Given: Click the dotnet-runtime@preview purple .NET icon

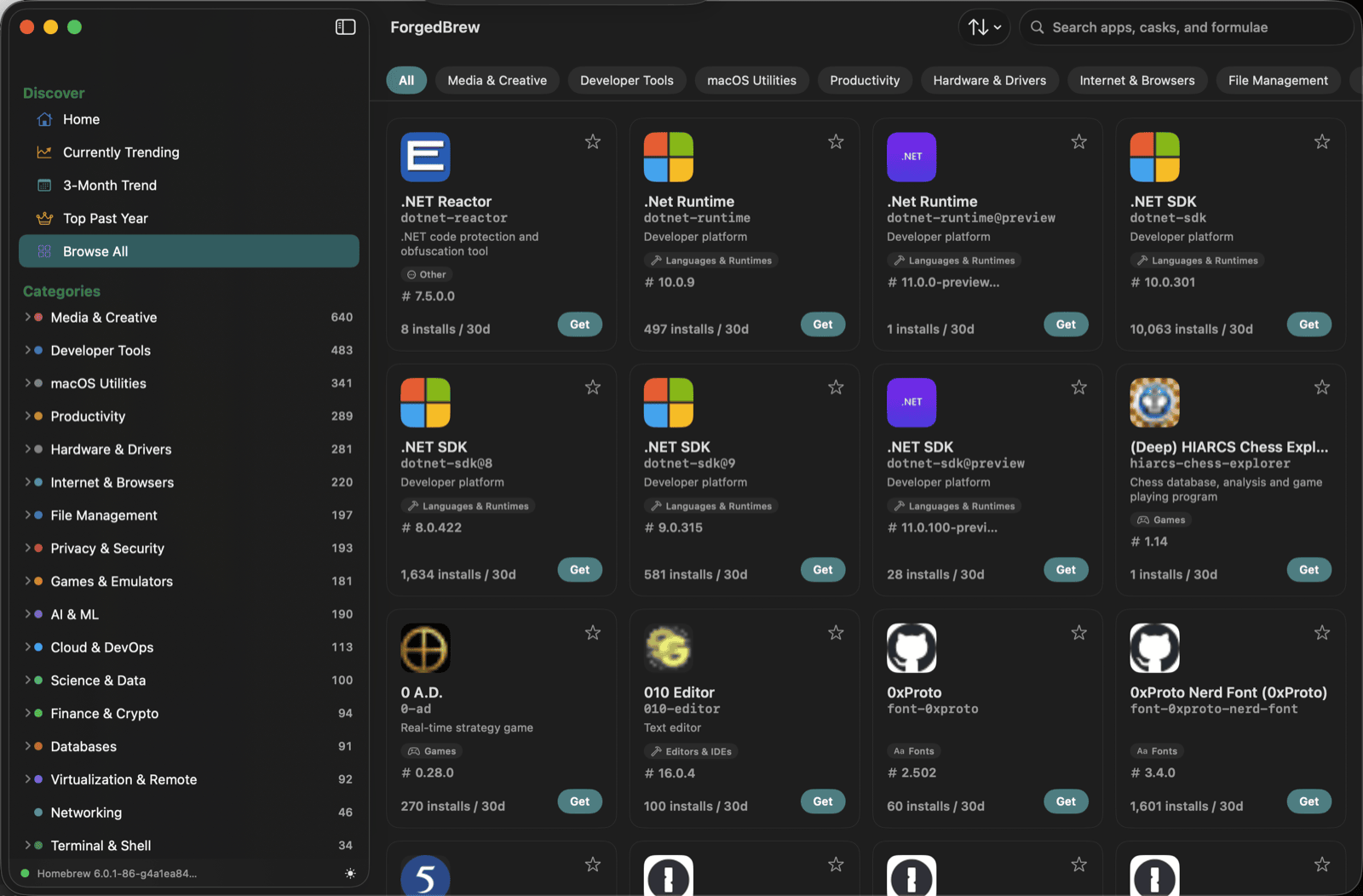Looking at the screenshot, I should tap(912, 157).
